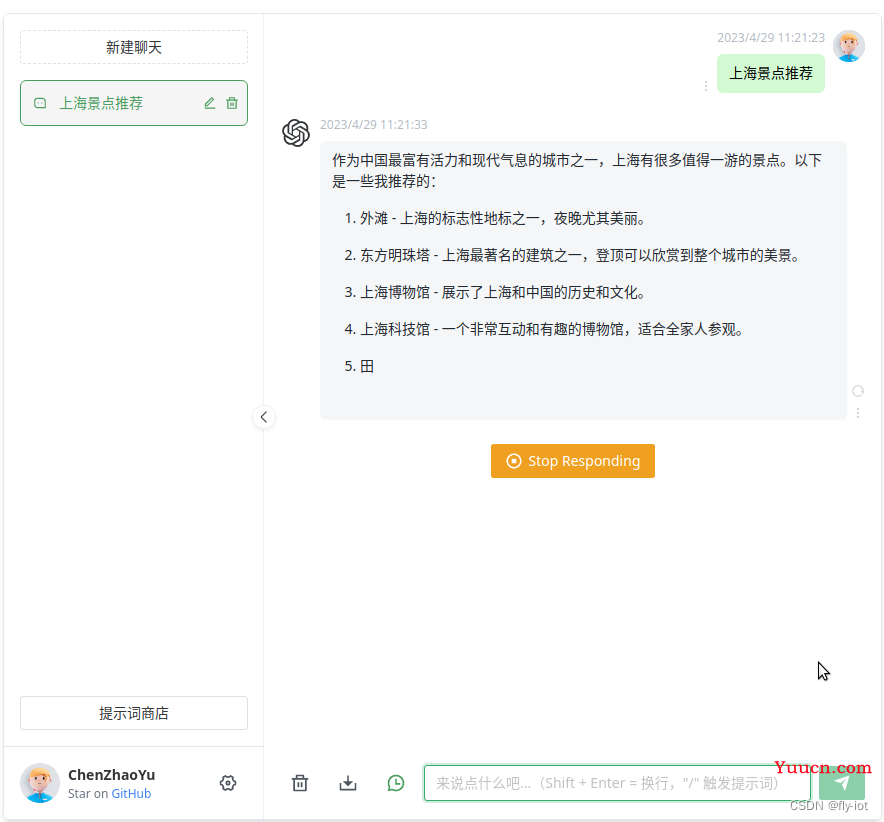Open settings with the gear icon
This screenshot has height=822, width=884.
point(228,783)
